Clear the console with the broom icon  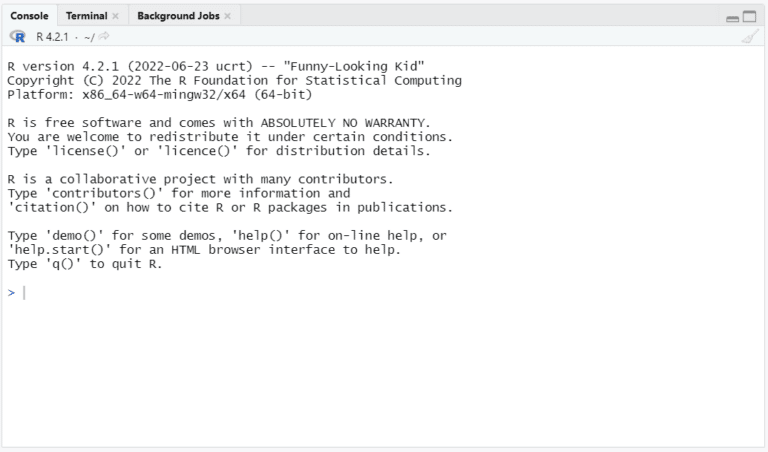click(749, 36)
